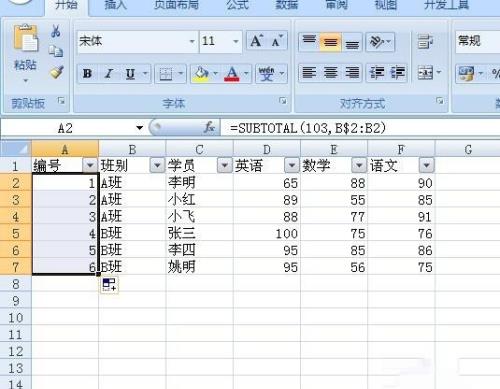Apply the yellow fill color bucket

(x=201, y=74)
